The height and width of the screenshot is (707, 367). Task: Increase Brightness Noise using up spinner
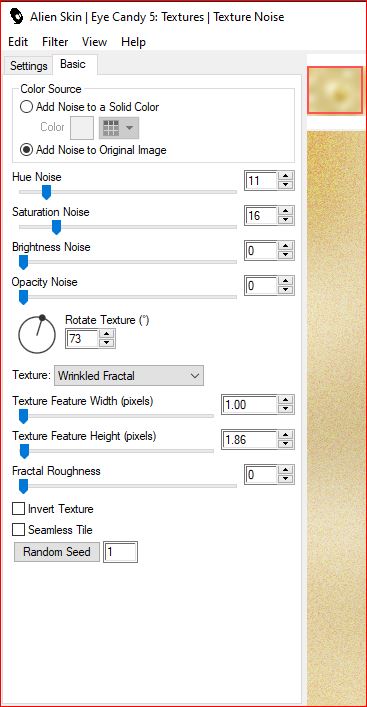[285, 246]
